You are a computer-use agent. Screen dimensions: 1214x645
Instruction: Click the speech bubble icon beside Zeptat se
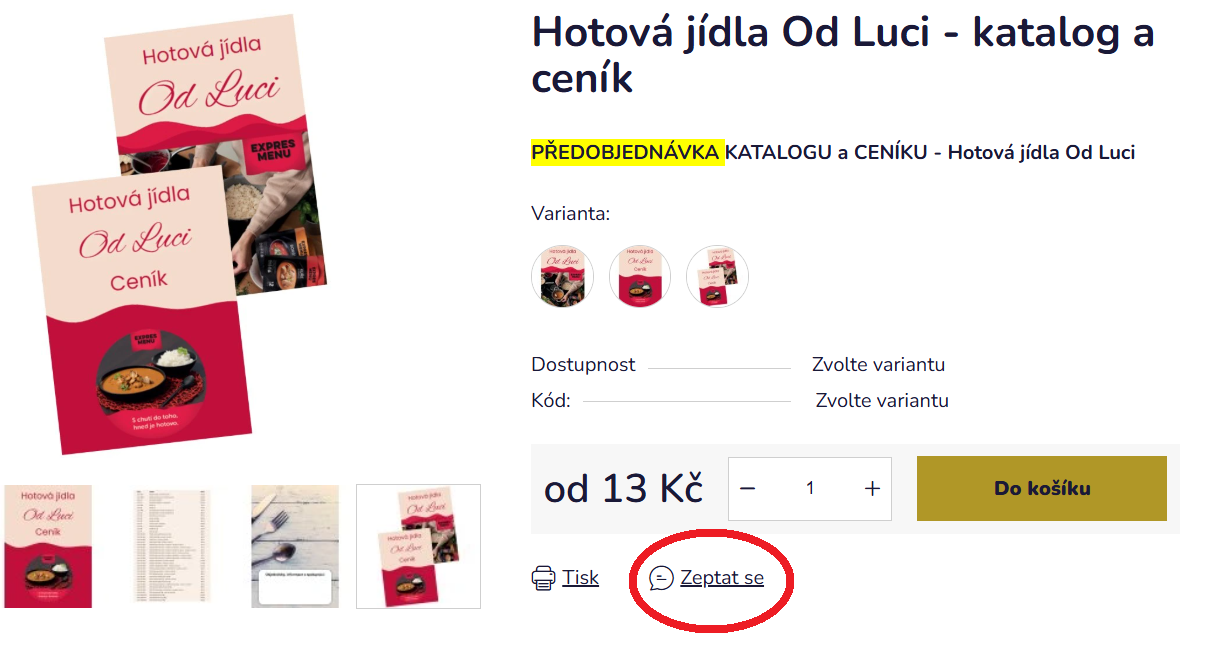coord(661,578)
